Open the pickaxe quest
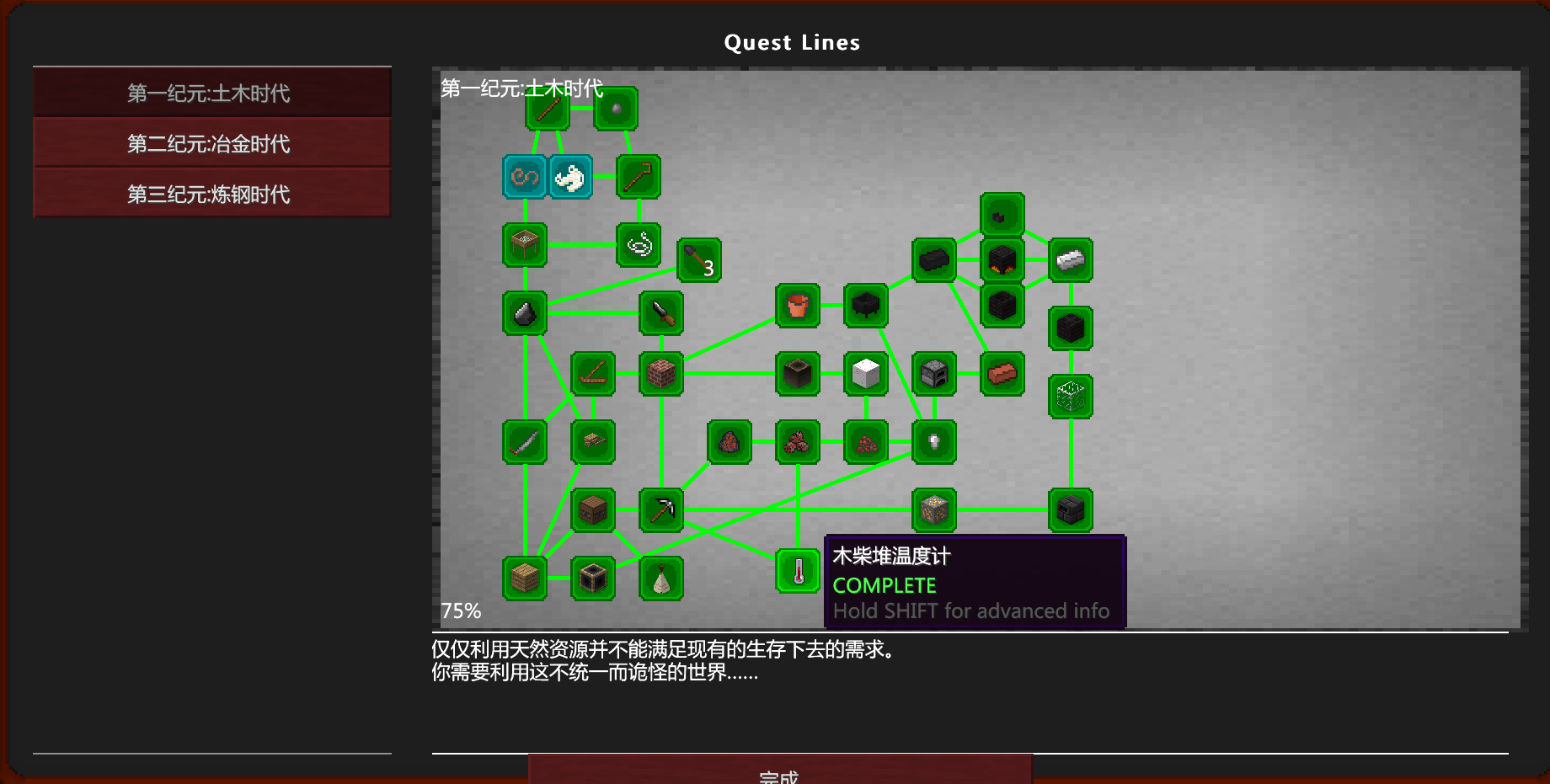The height and width of the screenshot is (784, 1550). tap(661, 510)
